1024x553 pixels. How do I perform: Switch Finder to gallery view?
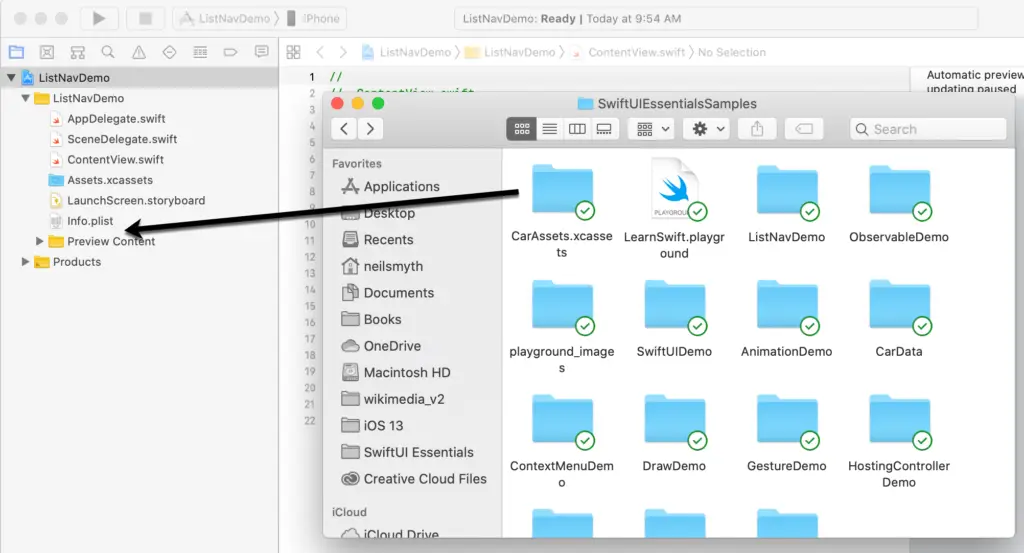coord(604,129)
